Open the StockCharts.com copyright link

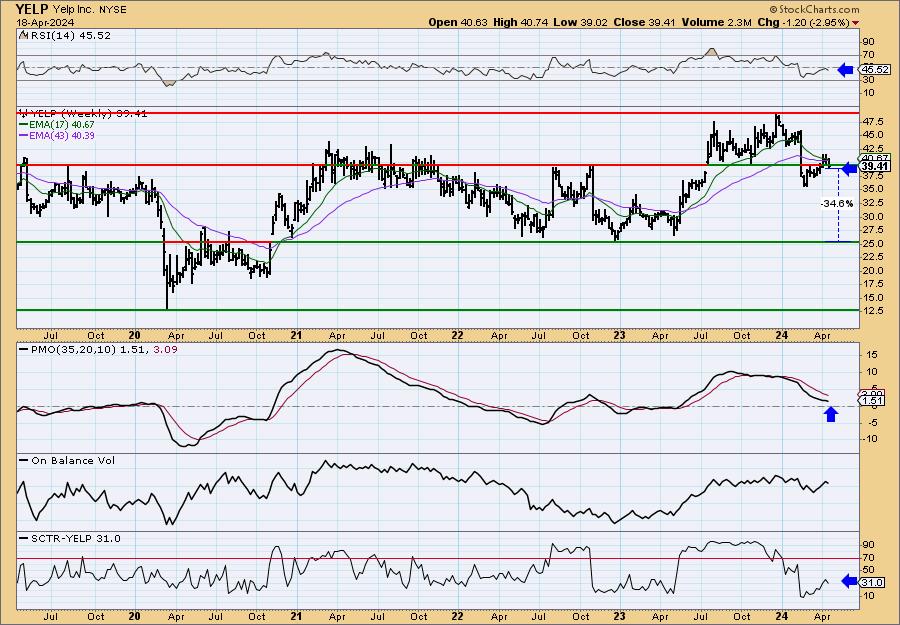[x=814, y=9]
